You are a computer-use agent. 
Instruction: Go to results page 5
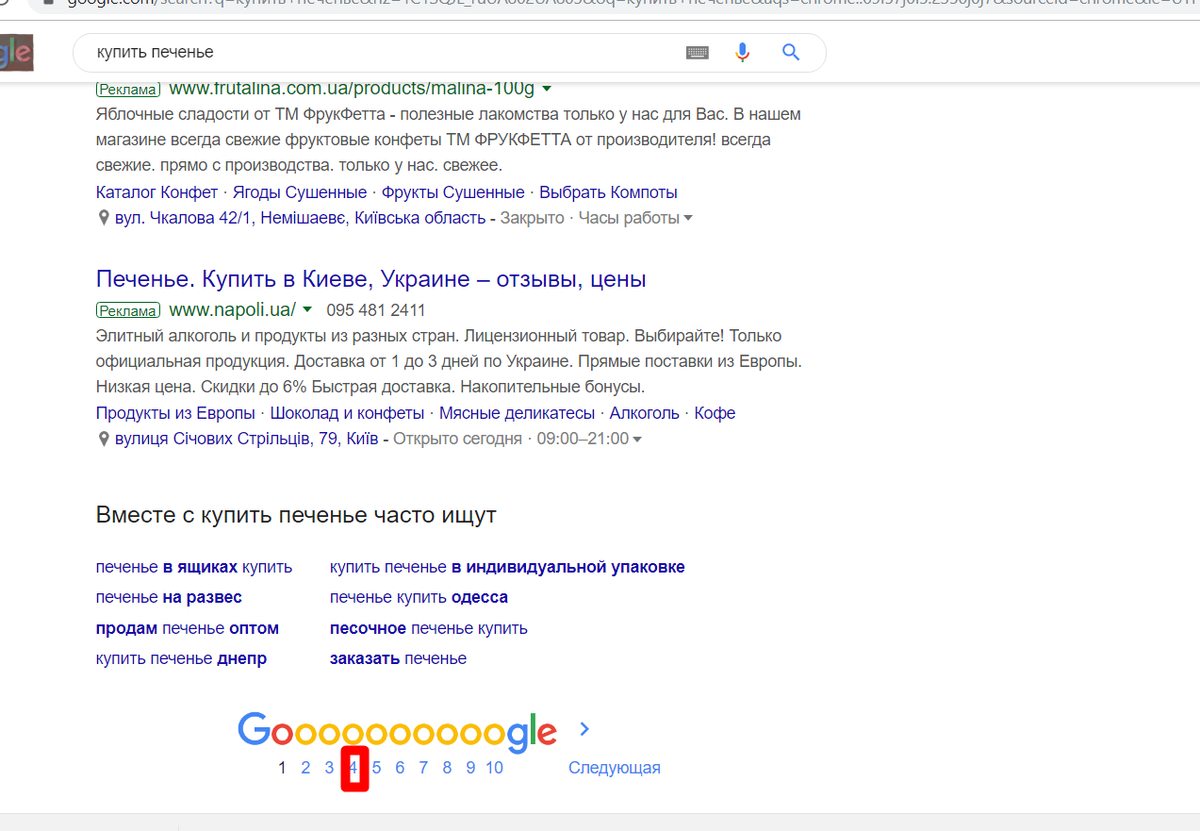coord(377,768)
